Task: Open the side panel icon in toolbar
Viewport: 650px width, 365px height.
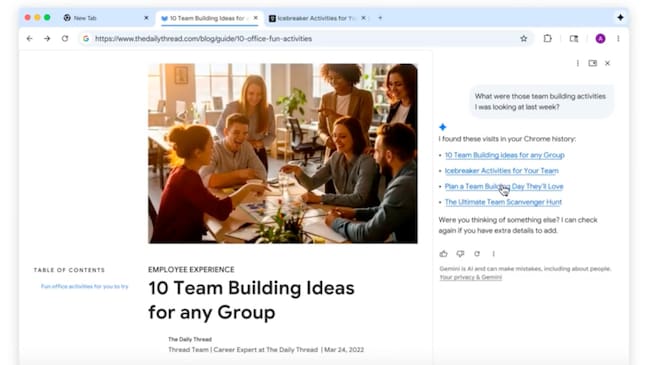Action: pyautogui.click(x=574, y=39)
